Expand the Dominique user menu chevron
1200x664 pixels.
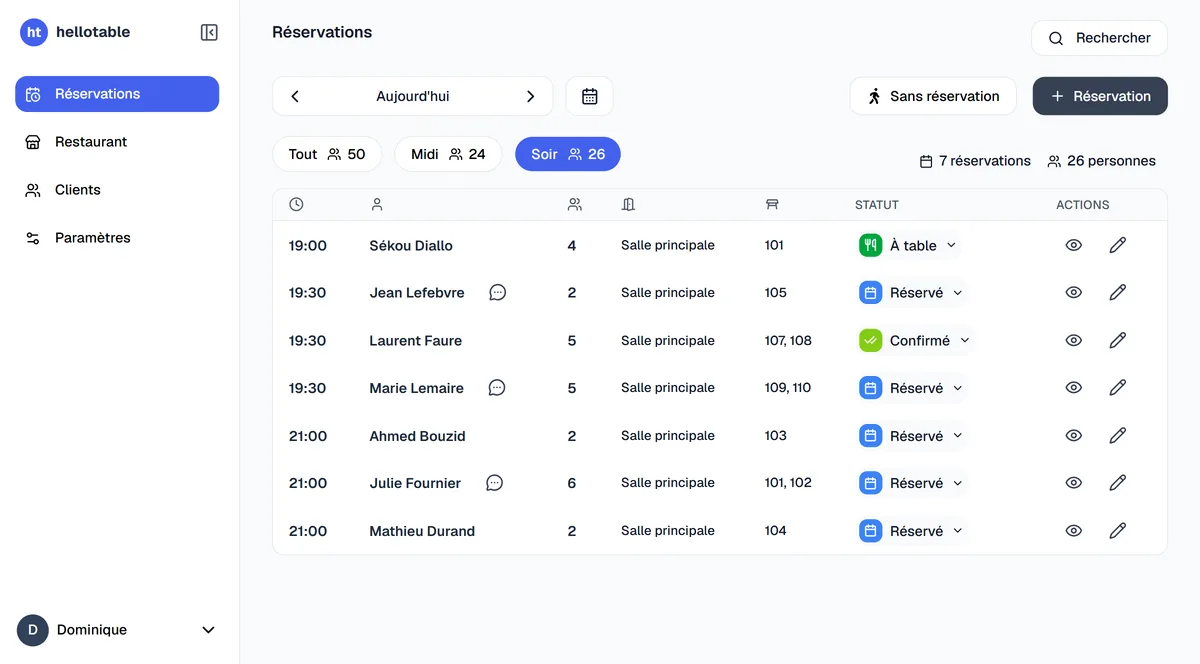tap(208, 630)
